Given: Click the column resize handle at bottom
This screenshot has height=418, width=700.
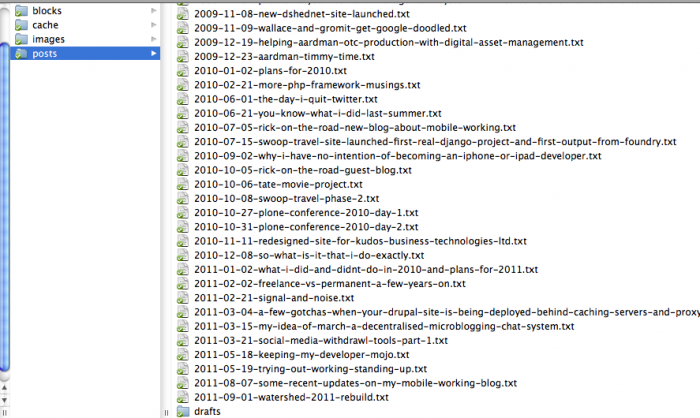Looking at the screenshot, I should (x=166, y=413).
